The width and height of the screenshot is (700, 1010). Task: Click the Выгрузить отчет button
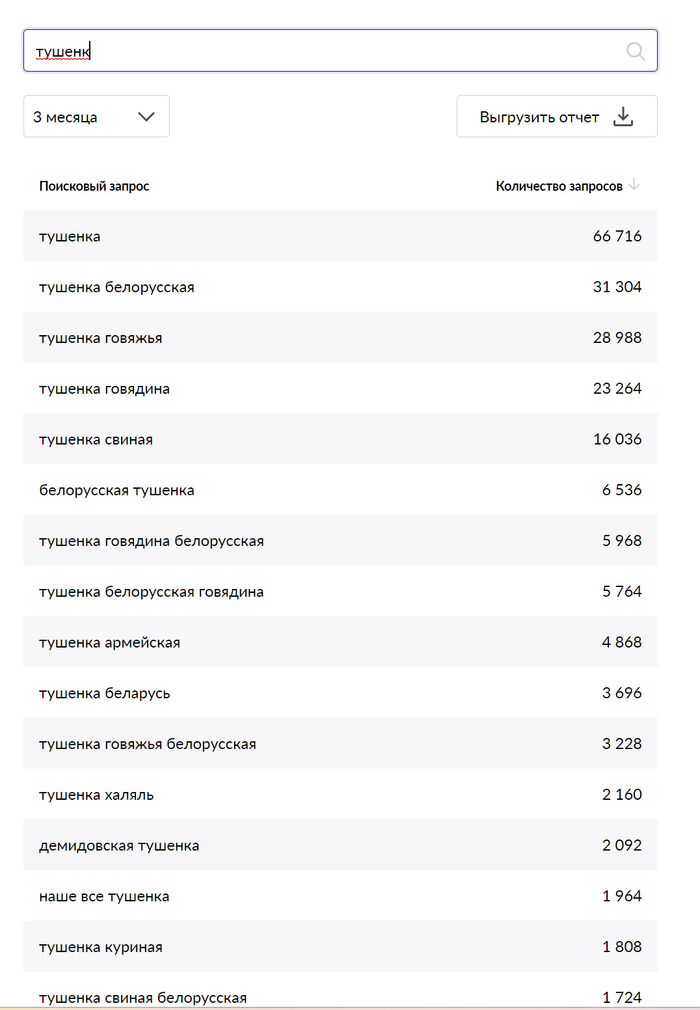point(556,116)
